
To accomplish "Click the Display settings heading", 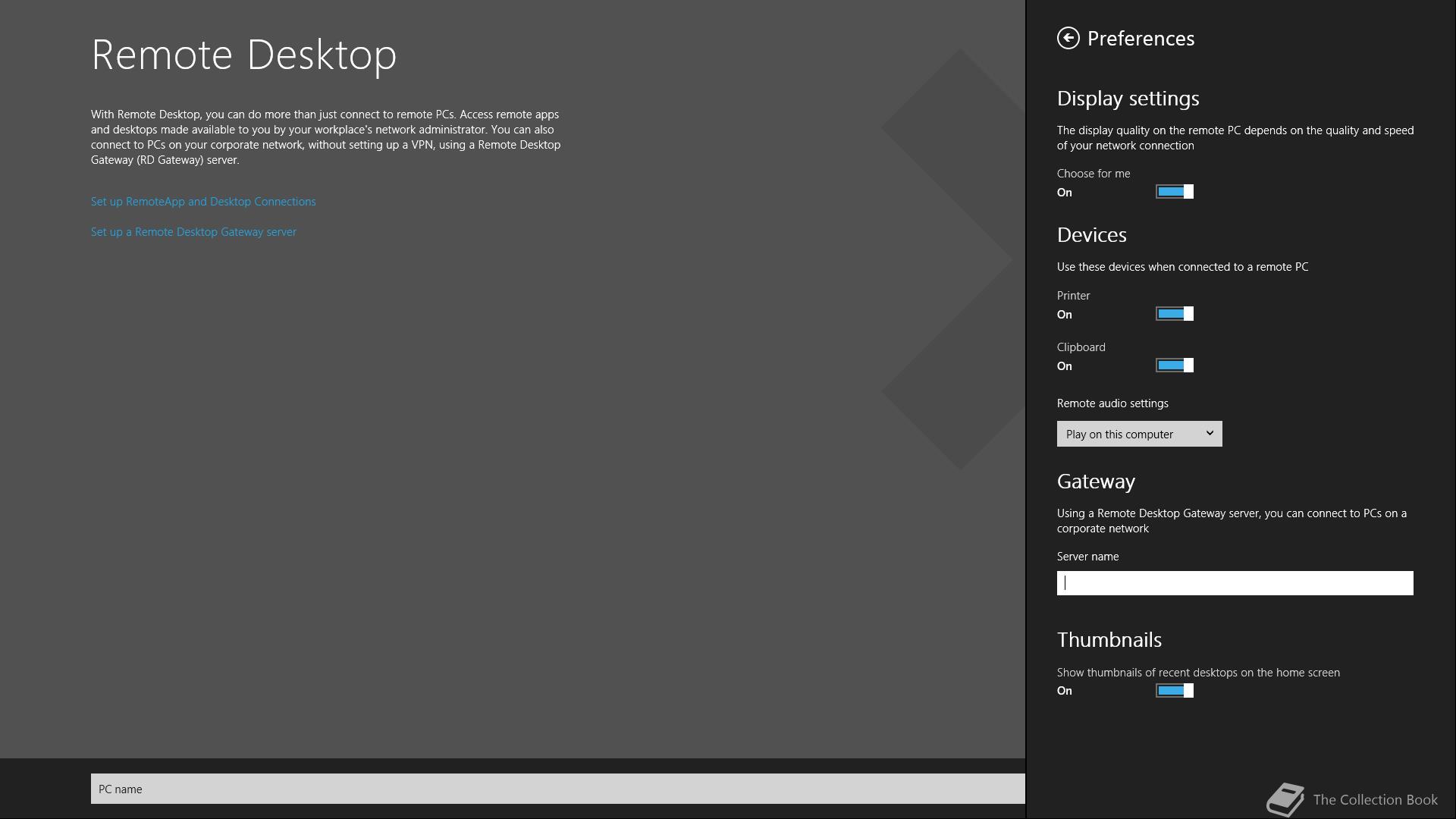I will tap(1128, 99).
